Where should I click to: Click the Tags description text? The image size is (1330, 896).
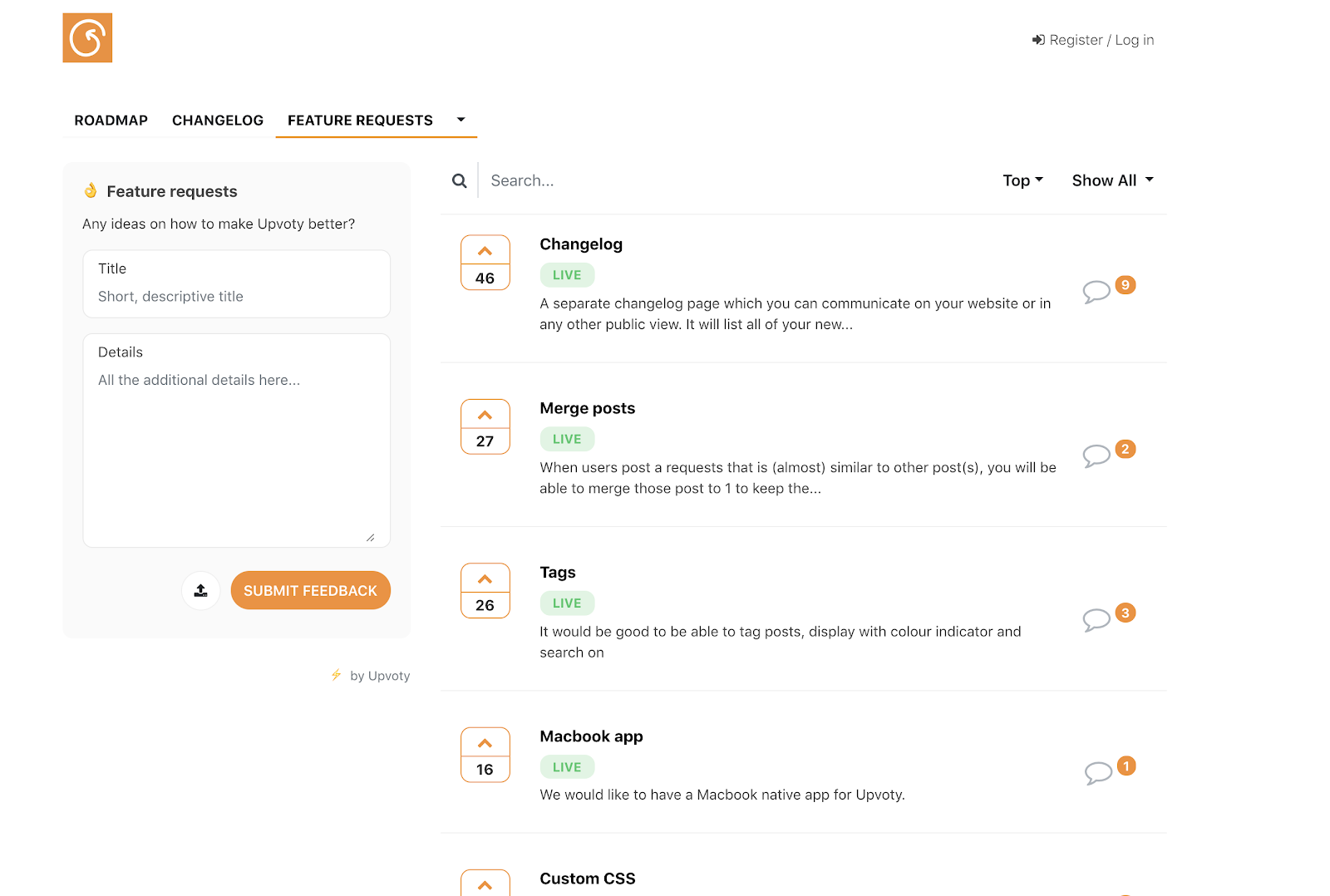[x=781, y=642]
